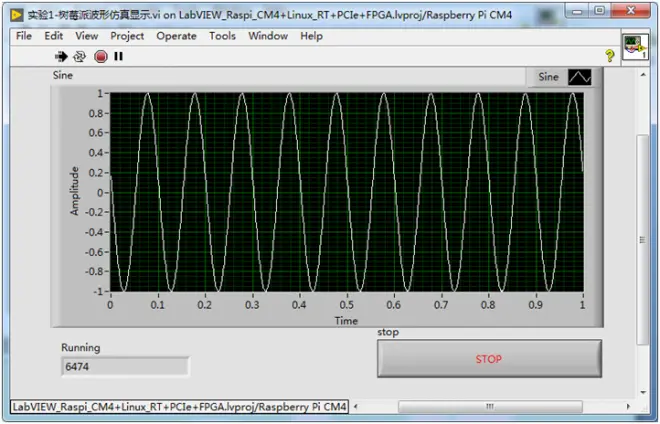Screen dimensions: 660x424
Task: Click the Sine plot legend line sample
Action: click(x=580, y=77)
